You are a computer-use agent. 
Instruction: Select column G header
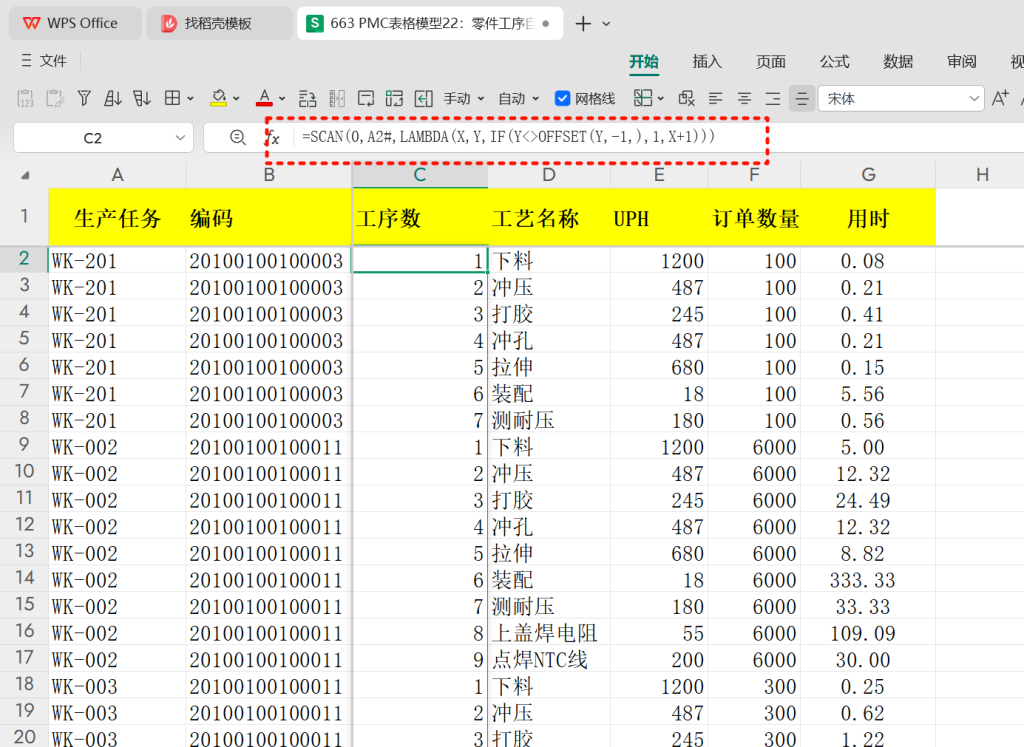tap(868, 175)
